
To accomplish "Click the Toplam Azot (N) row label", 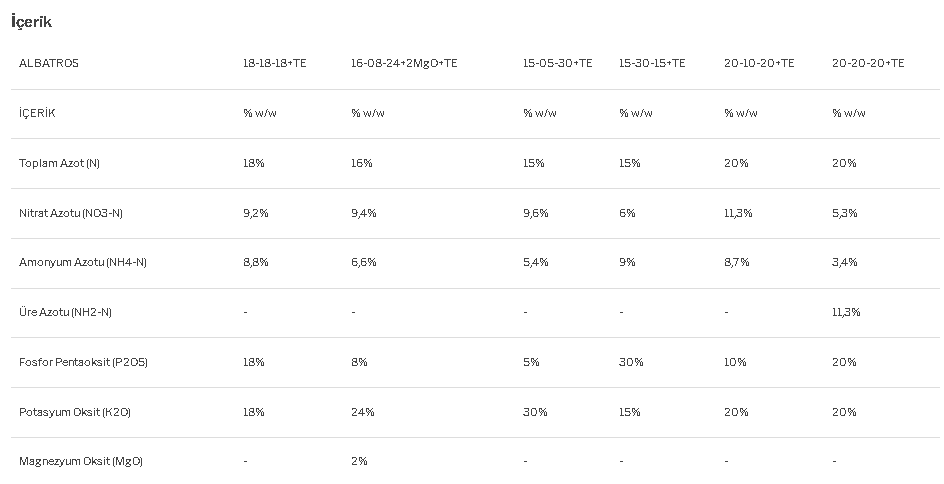I will (59, 163).
